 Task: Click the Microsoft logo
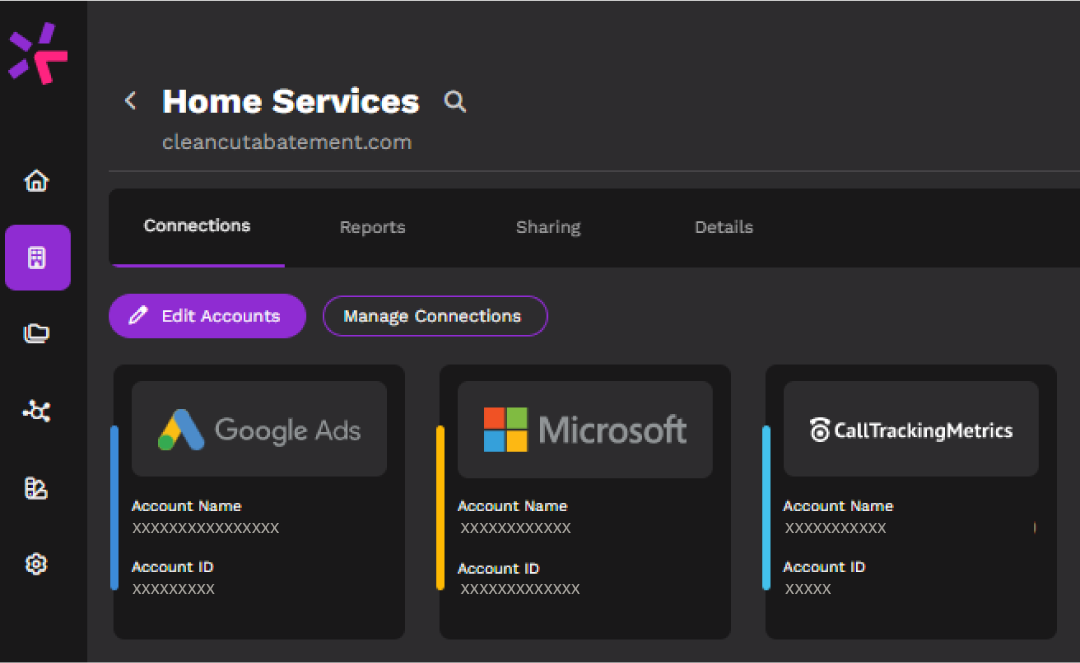click(585, 430)
